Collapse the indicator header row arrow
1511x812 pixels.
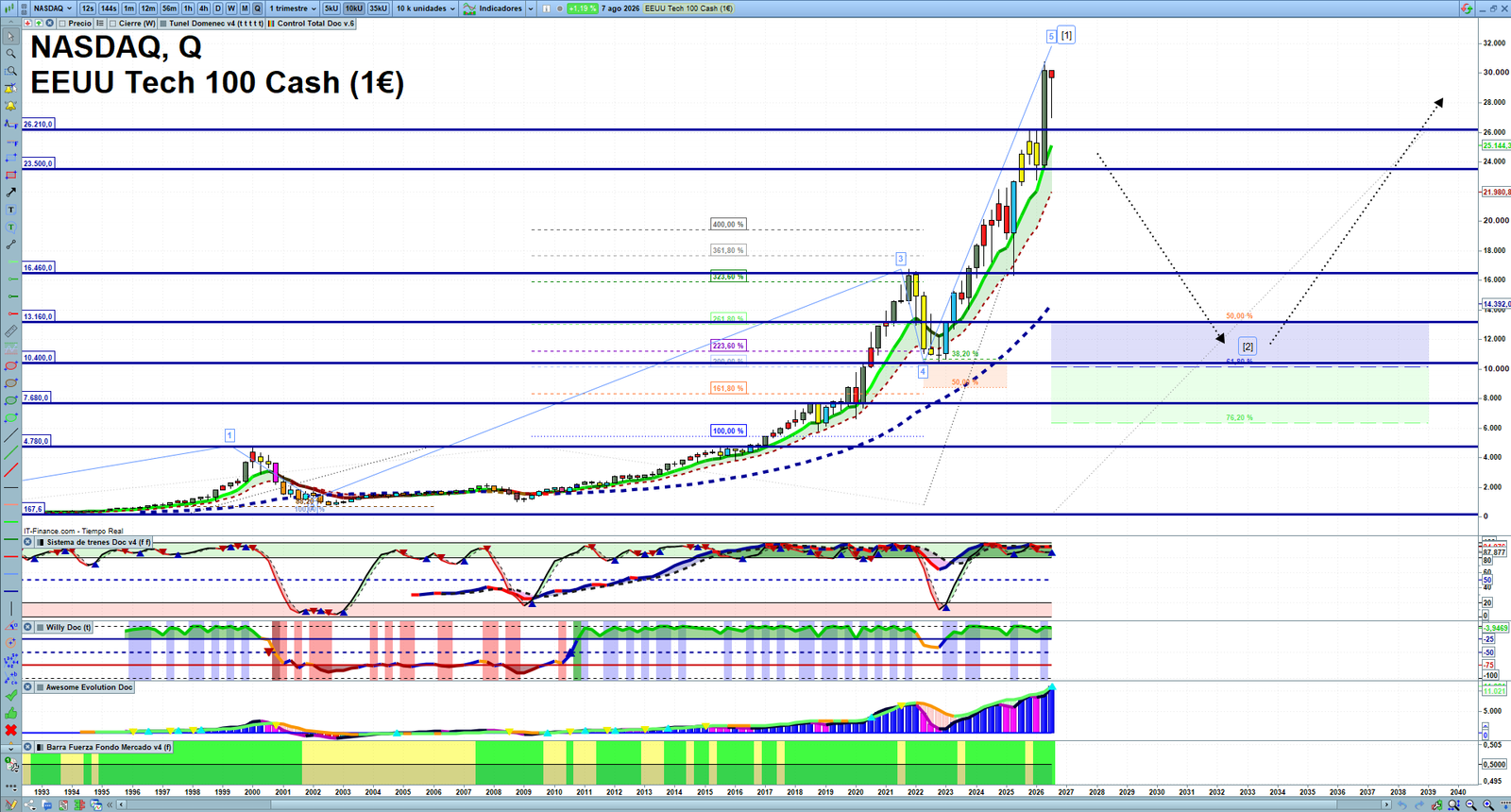coord(10,23)
